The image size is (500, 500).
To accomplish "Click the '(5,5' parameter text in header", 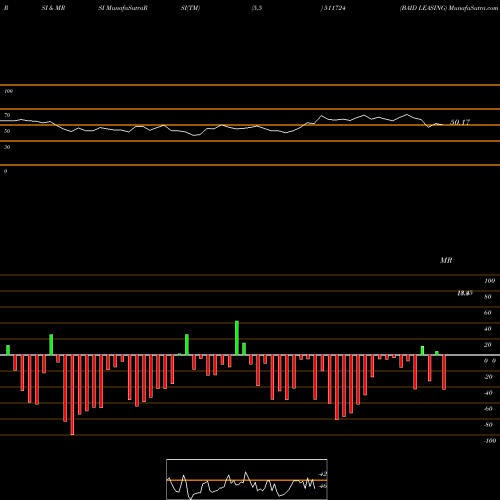I will tap(257, 8).
